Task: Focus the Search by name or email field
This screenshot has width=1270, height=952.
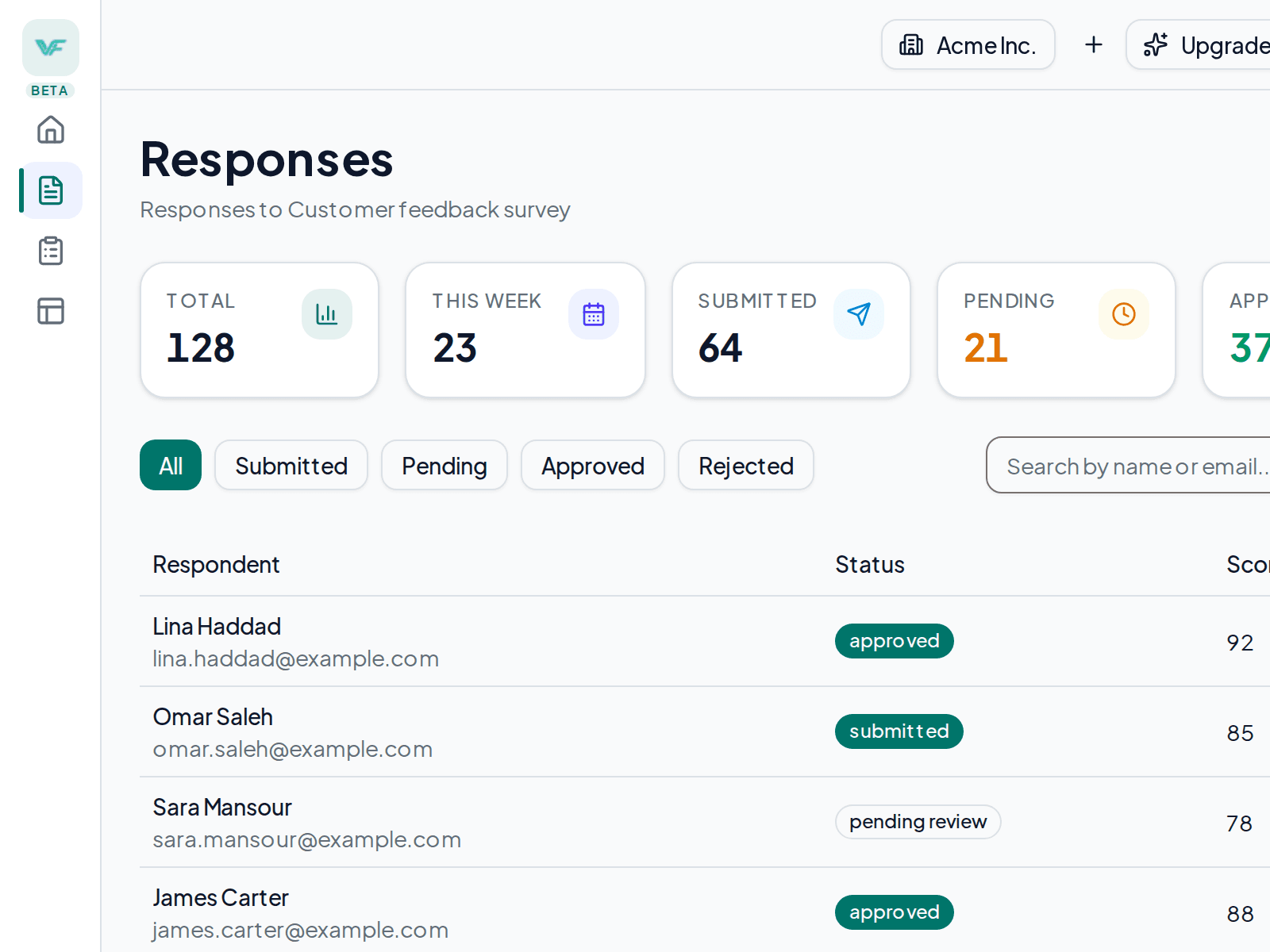Action: [x=1129, y=465]
